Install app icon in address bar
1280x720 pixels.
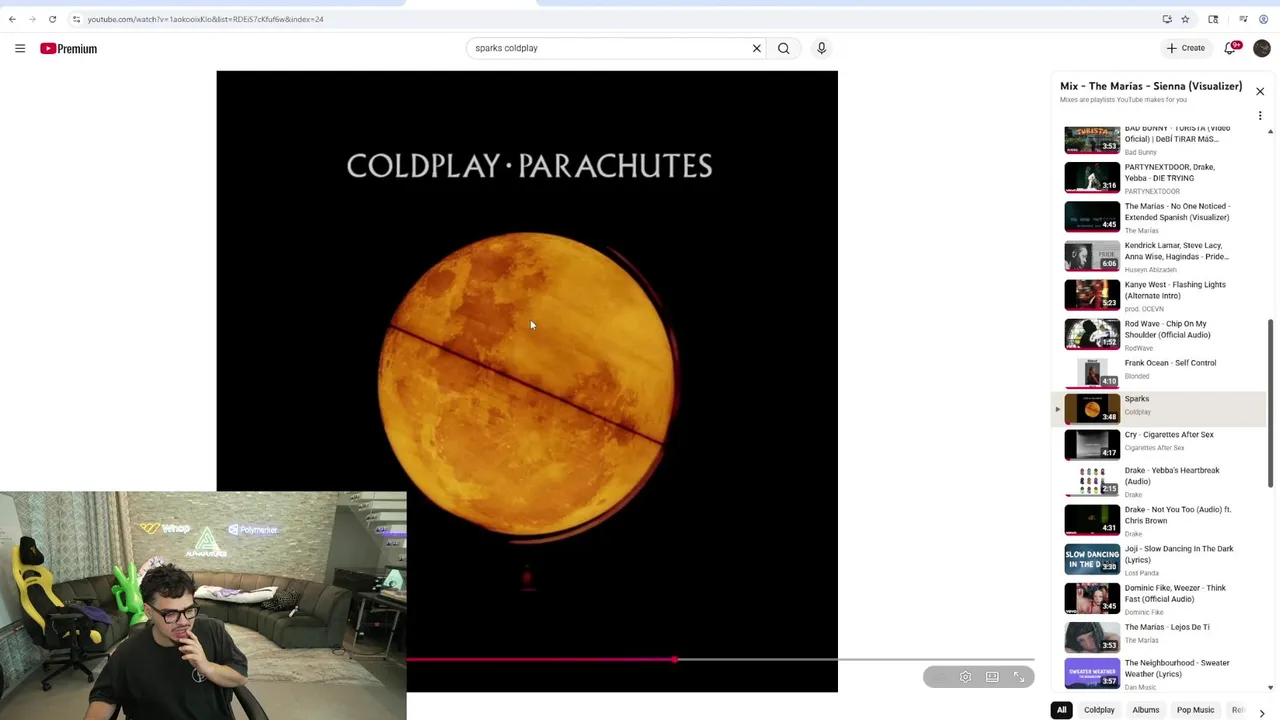pyautogui.click(x=1167, y=19)
